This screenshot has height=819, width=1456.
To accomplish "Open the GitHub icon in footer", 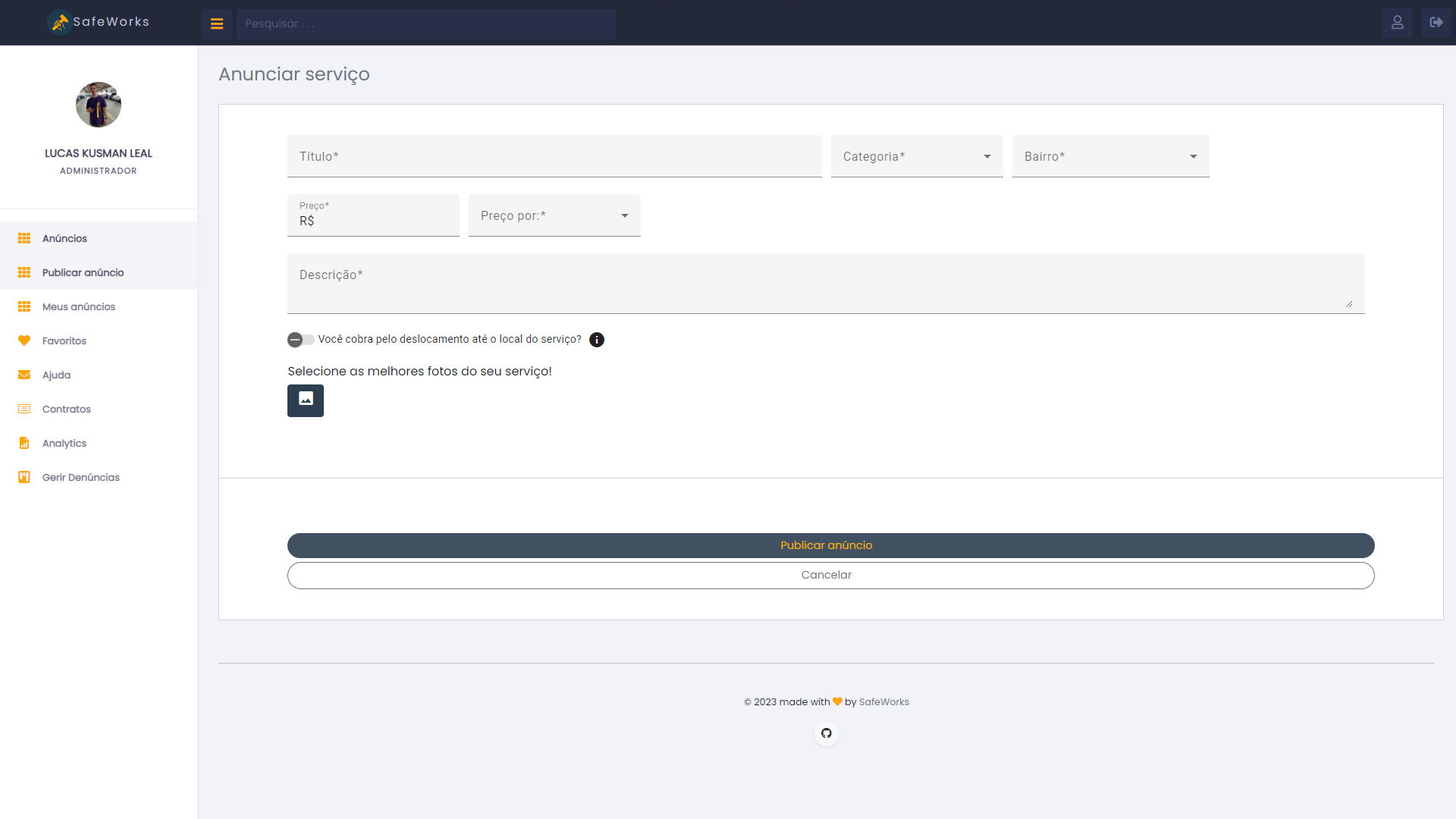I will pyautogui.click(x=826, y=733).
